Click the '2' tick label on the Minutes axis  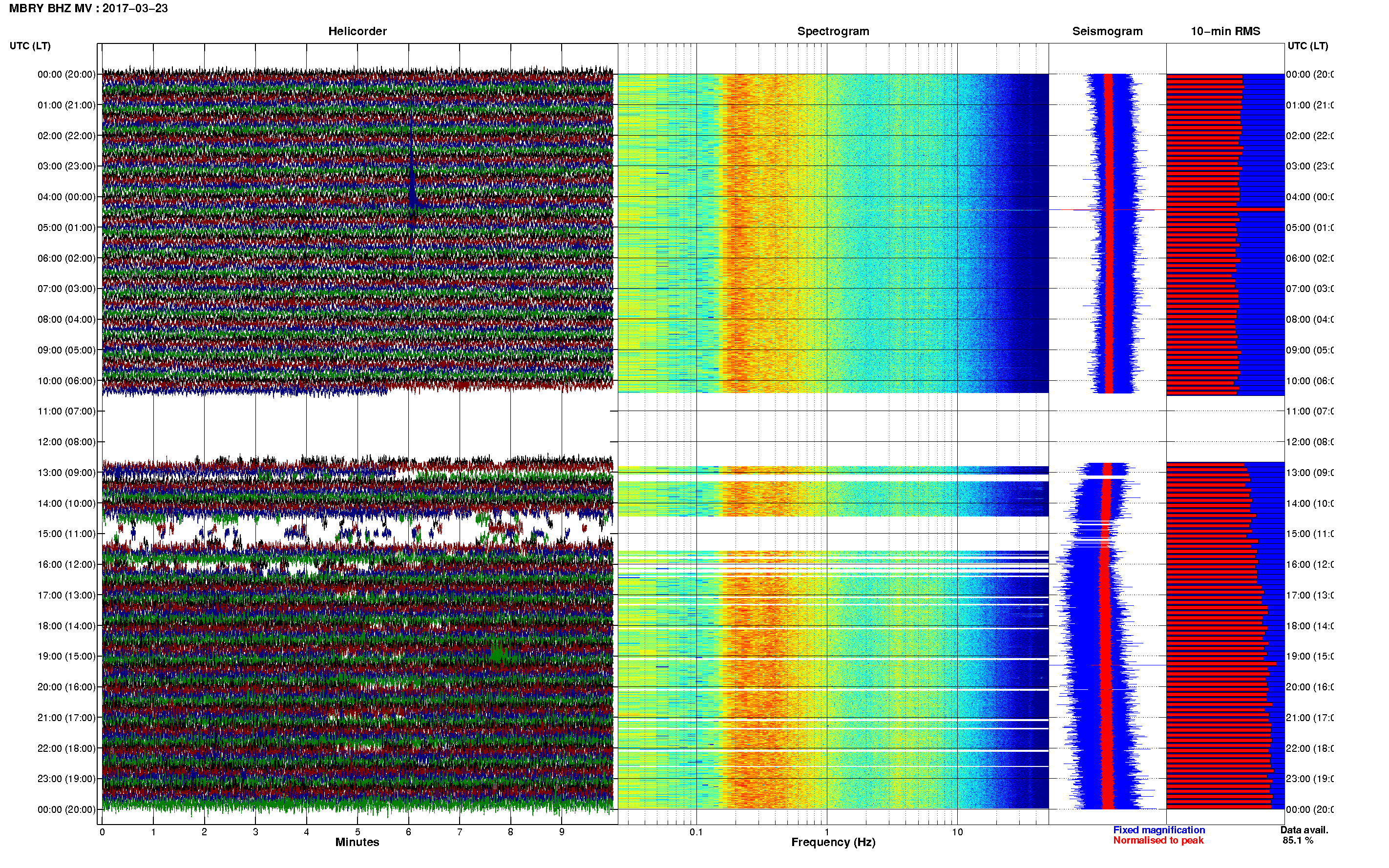pos(205,832)
